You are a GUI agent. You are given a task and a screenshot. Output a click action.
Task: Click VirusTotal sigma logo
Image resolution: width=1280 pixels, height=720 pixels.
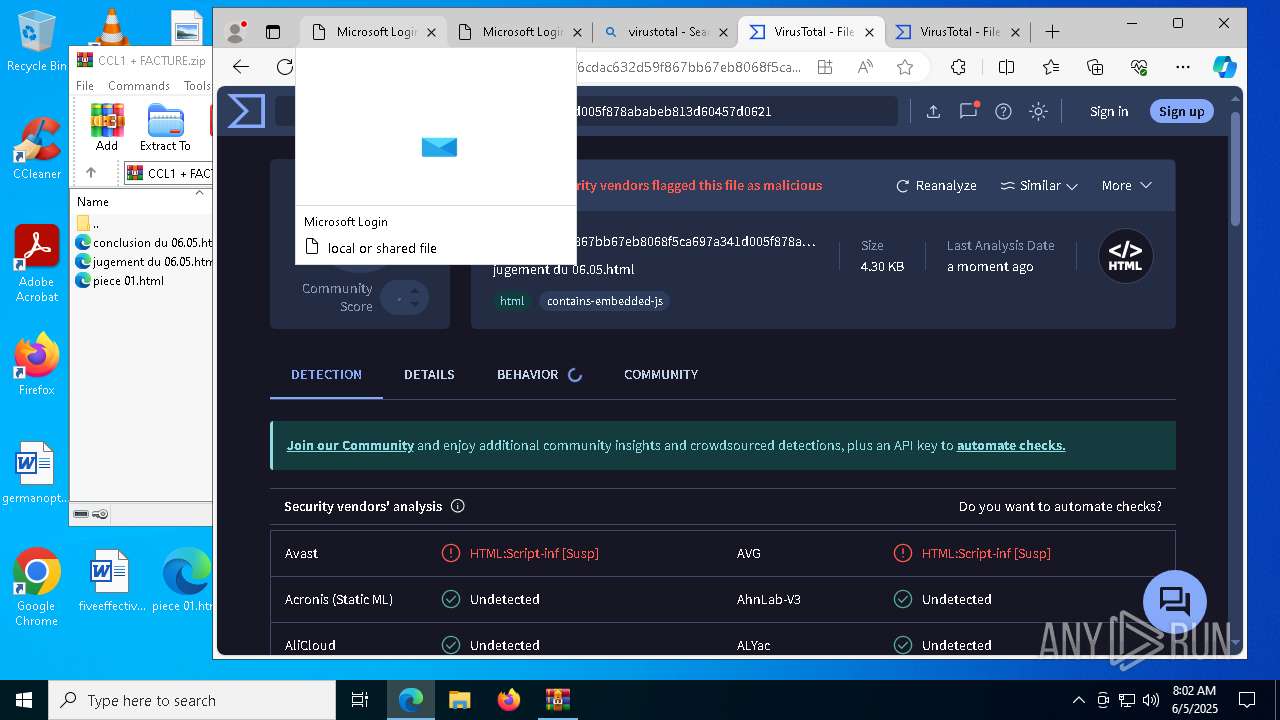(246, 111)
